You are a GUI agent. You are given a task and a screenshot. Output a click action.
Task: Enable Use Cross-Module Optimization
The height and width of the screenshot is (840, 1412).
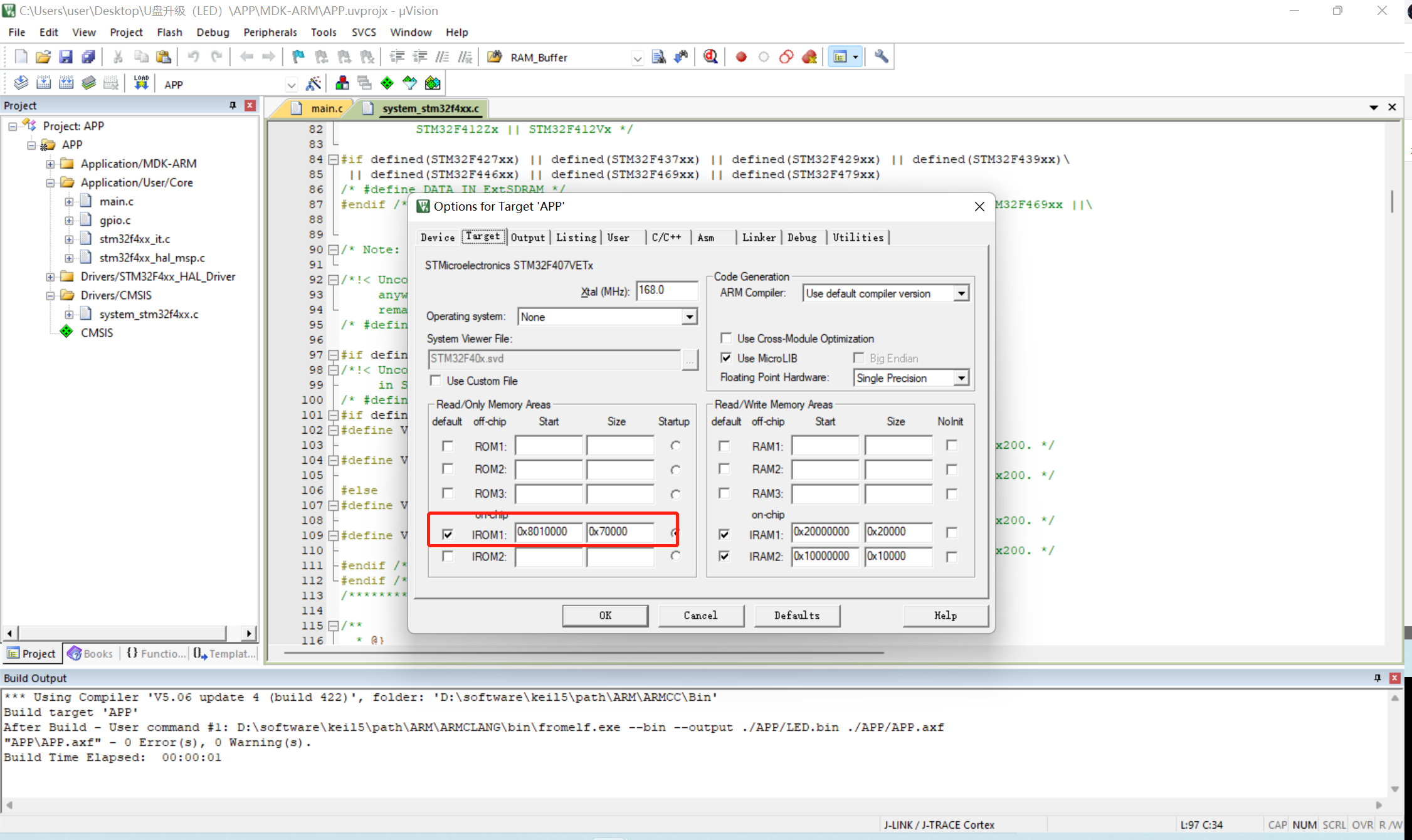[x=726, y=338]
